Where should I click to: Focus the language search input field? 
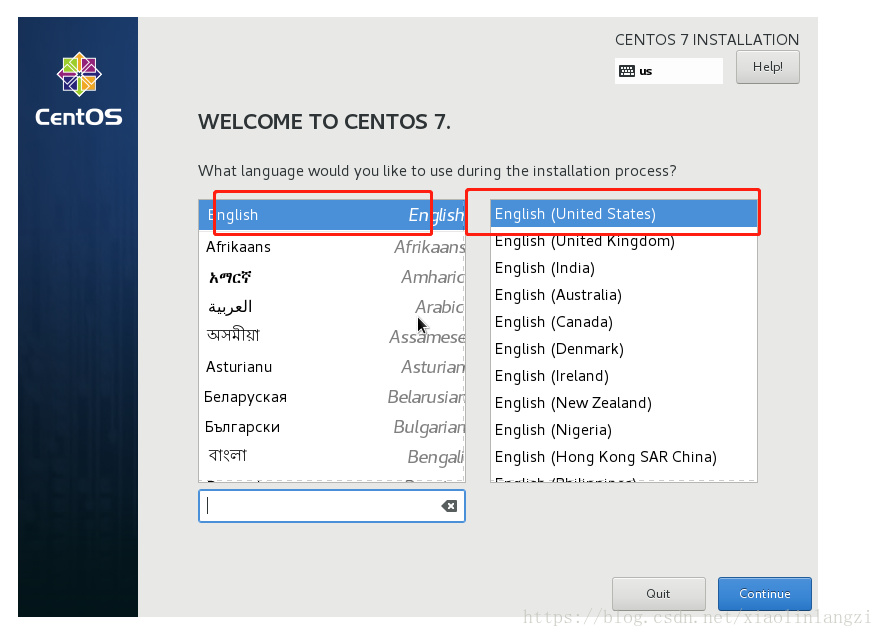click(320, 506)
